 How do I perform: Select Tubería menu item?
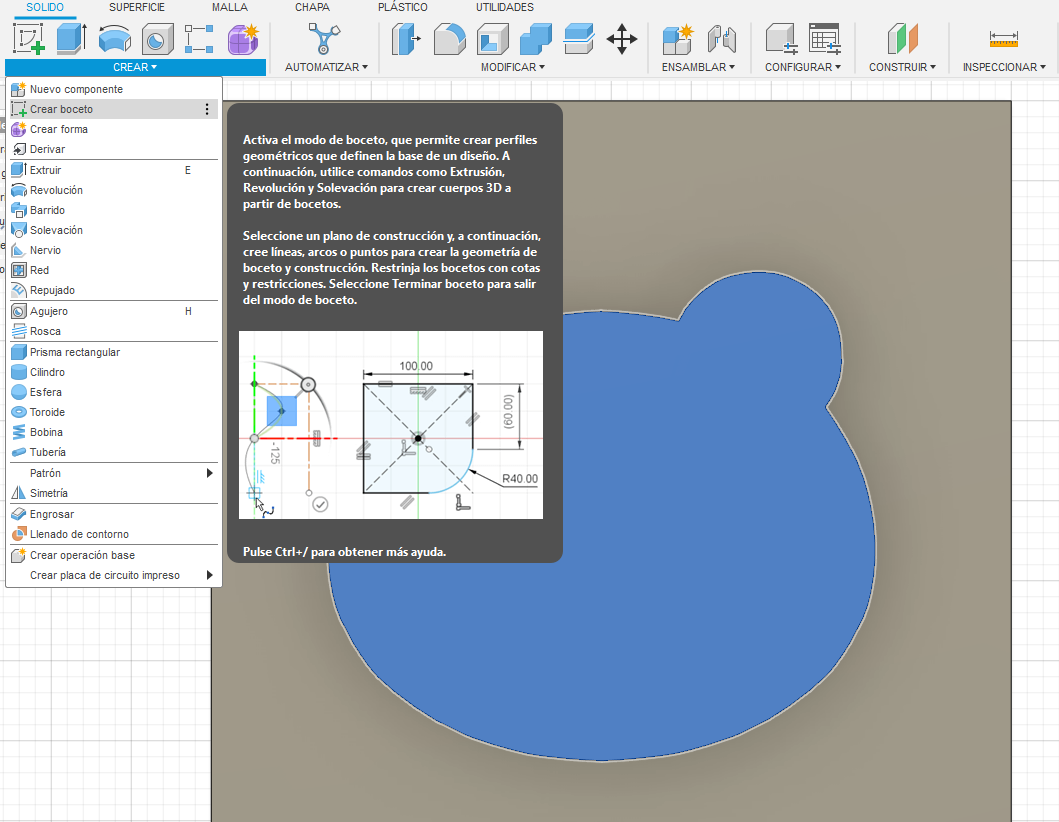[x=113, y=452]
